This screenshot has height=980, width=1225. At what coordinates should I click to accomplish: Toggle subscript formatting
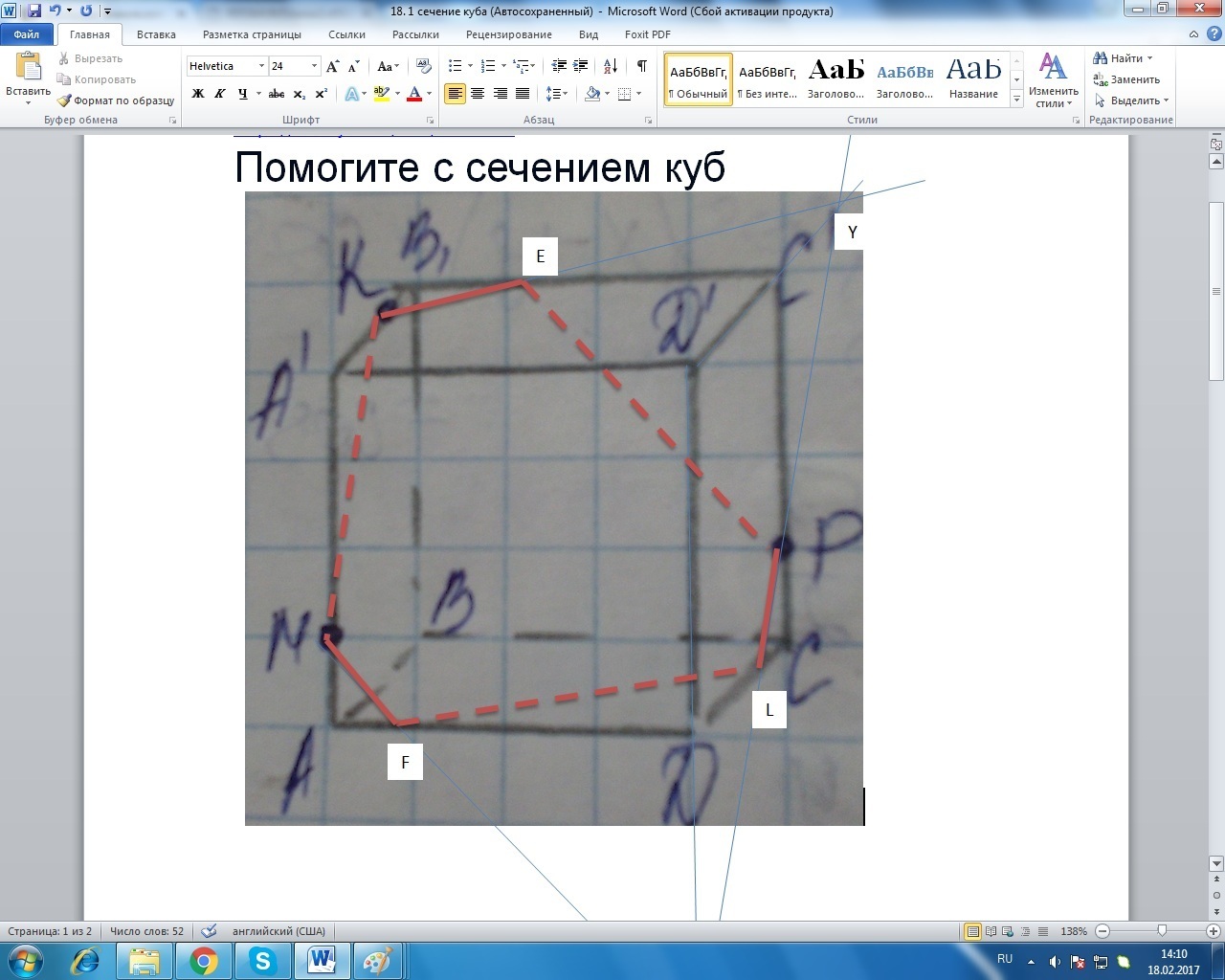click(x=300, y=94)
